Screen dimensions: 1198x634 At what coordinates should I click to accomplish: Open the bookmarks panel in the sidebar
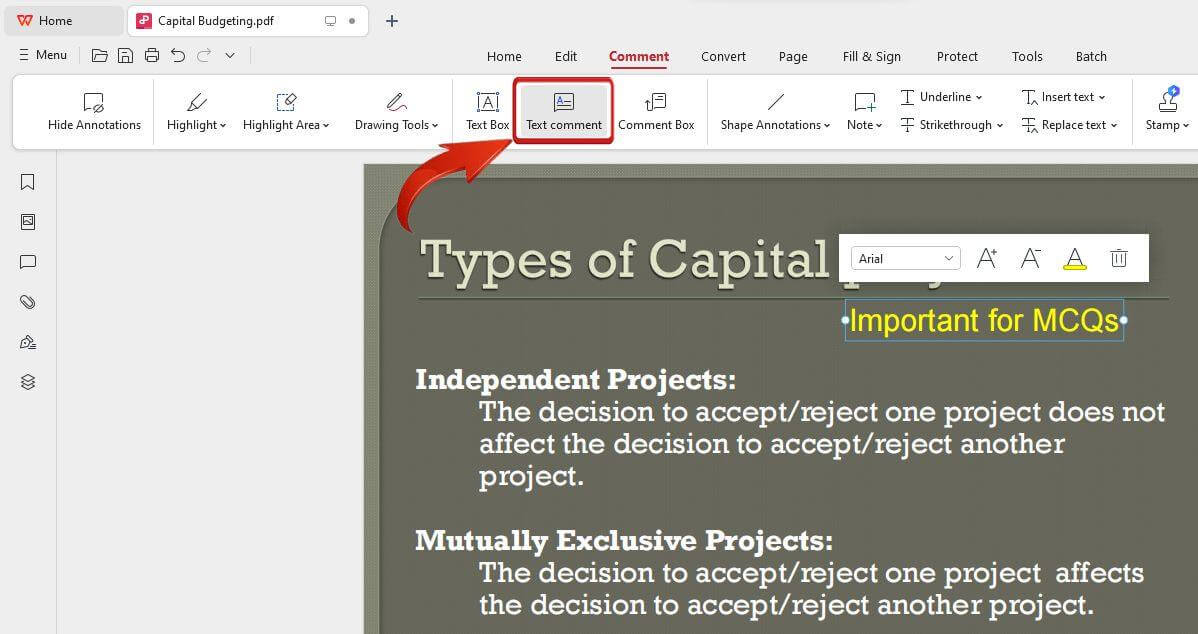pos(28,182)
